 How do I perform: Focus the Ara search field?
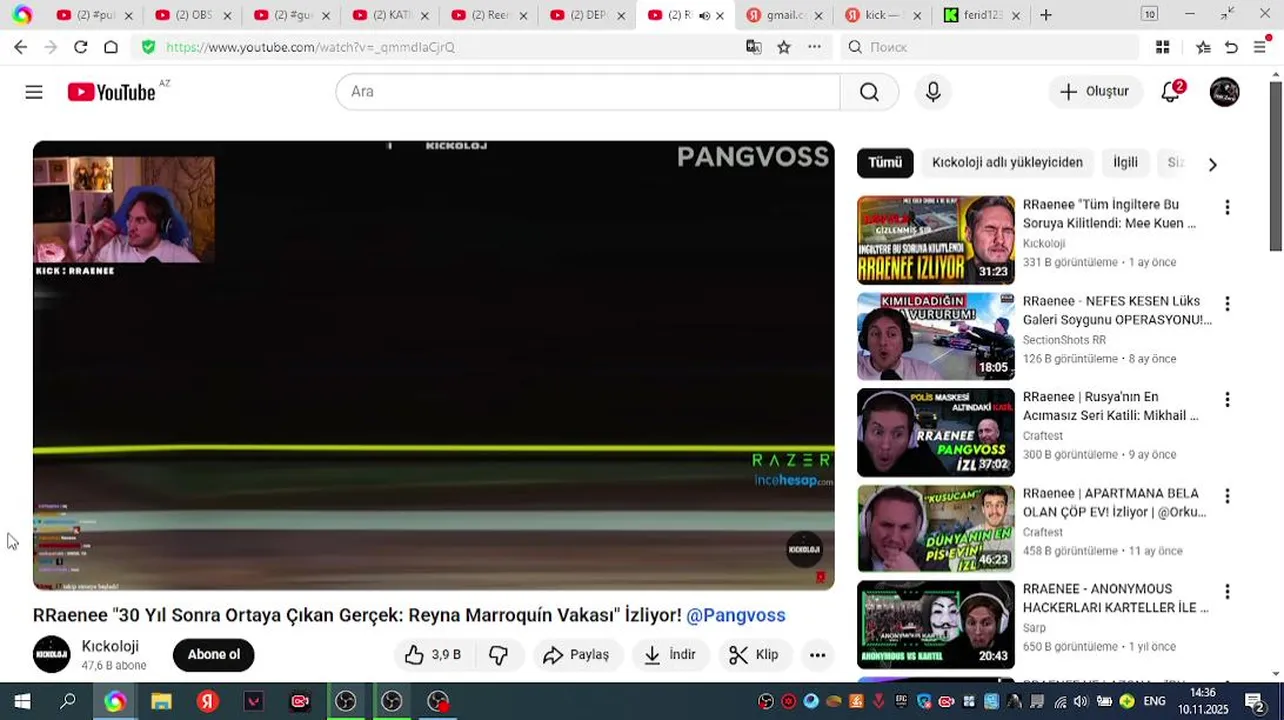coord(588,92)
